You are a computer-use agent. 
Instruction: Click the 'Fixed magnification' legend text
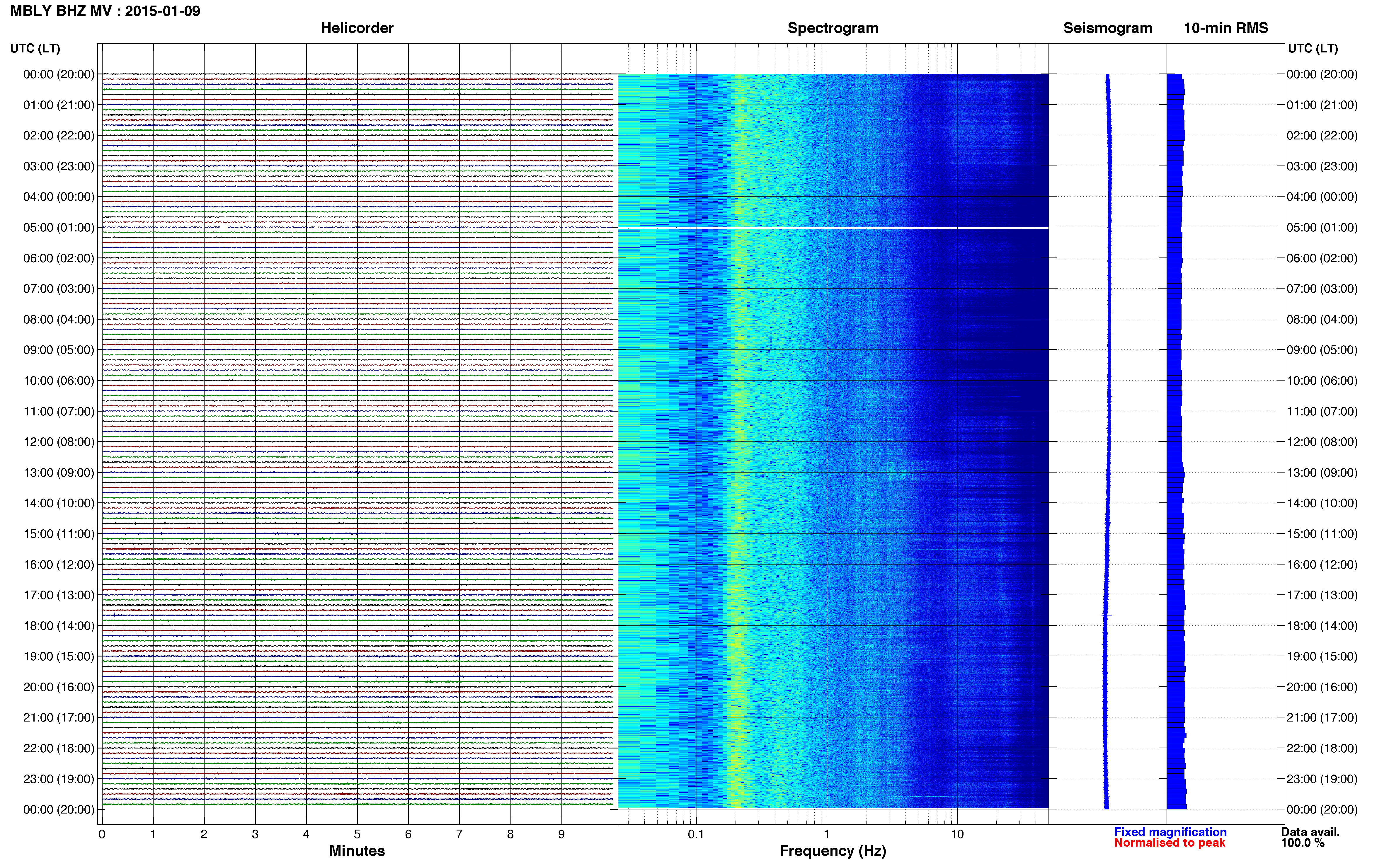(x=1170, y=832)
